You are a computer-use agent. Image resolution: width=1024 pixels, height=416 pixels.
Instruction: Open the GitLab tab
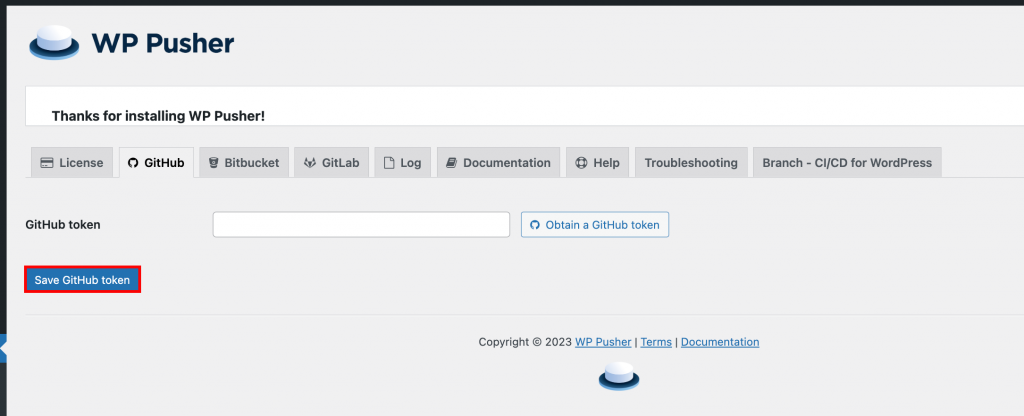332,163
